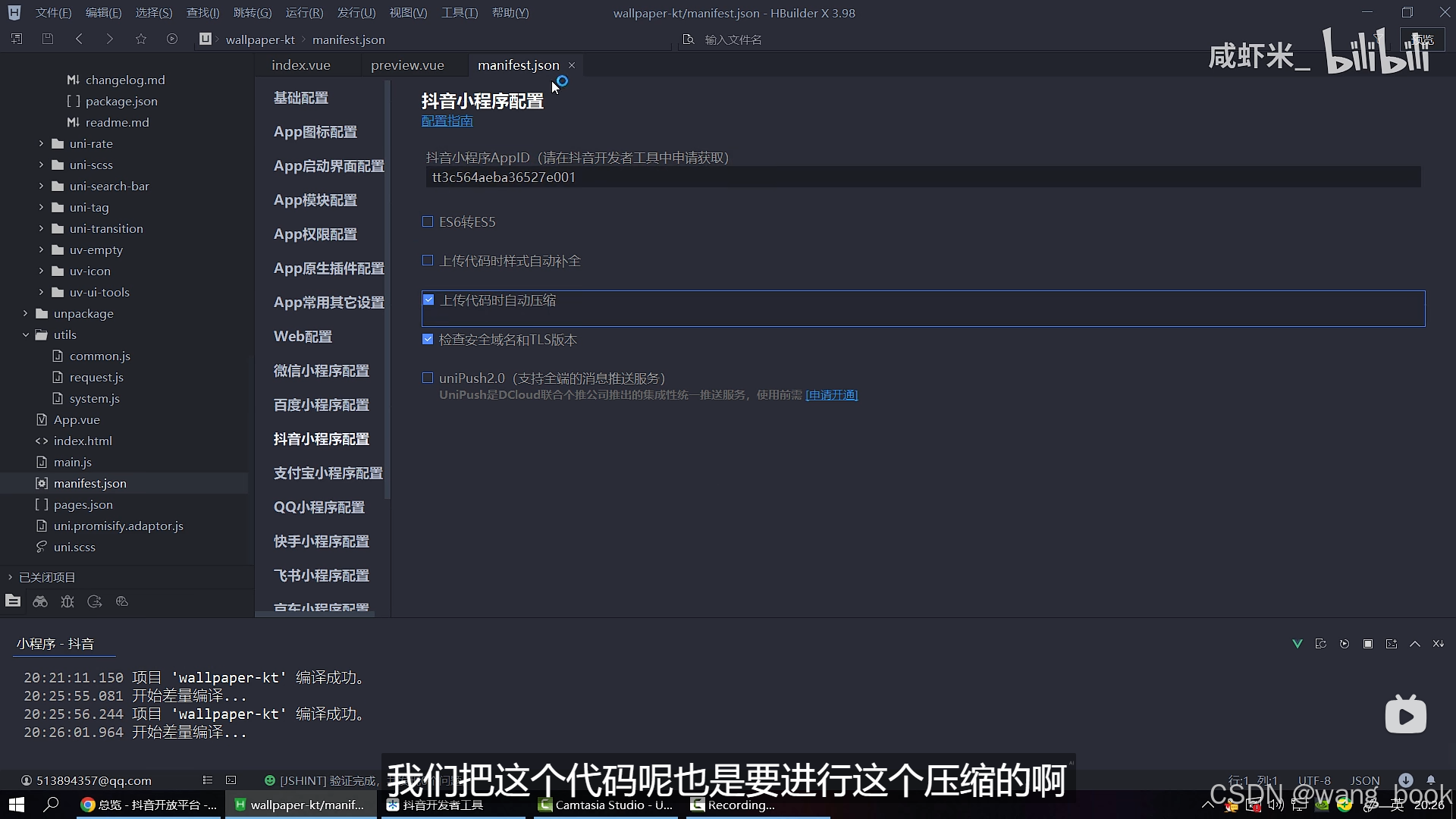Open a new terminal from console toolbar
The height and width of the screenshot is (819, 1456).
1392,644
